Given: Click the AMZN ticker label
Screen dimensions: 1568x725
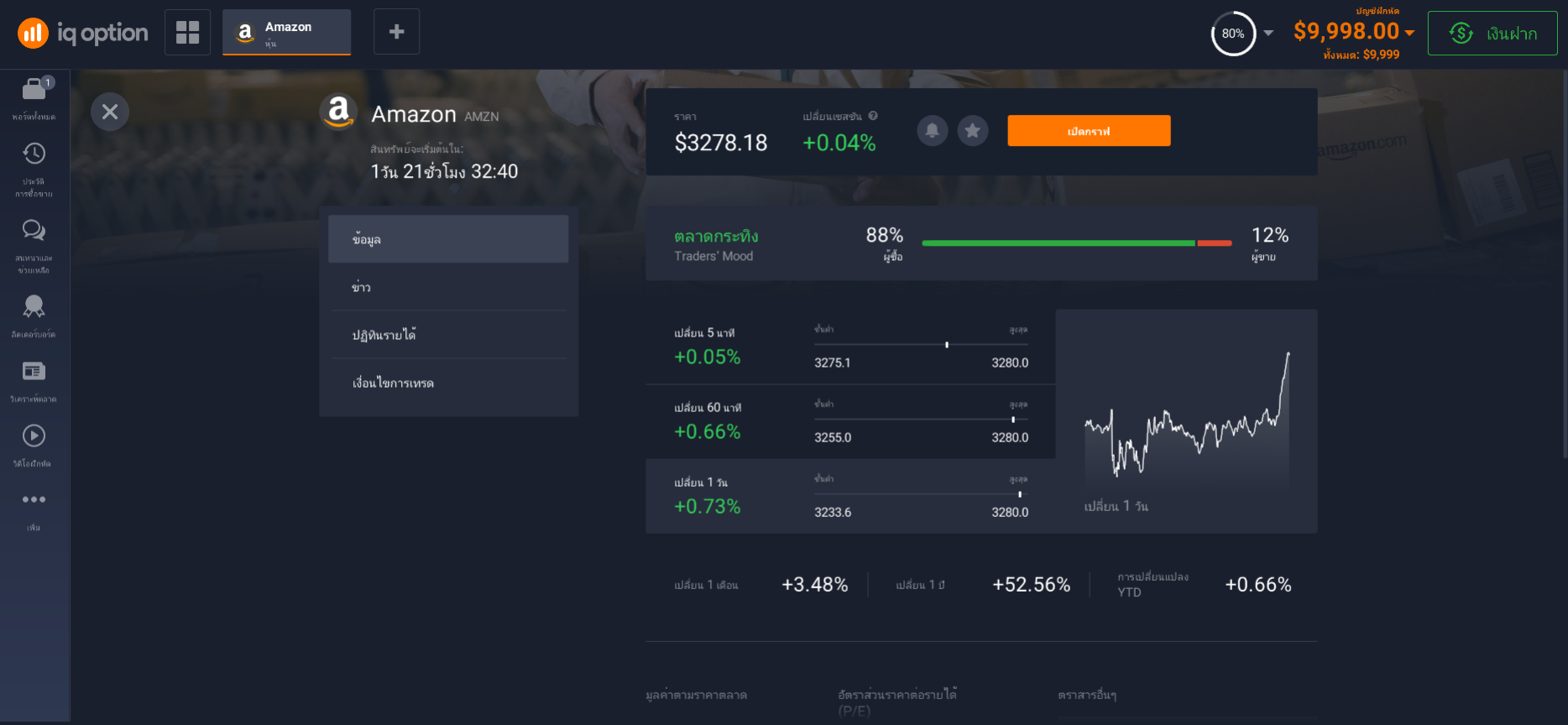Looking at the screenshot, I should coord(482,117).
